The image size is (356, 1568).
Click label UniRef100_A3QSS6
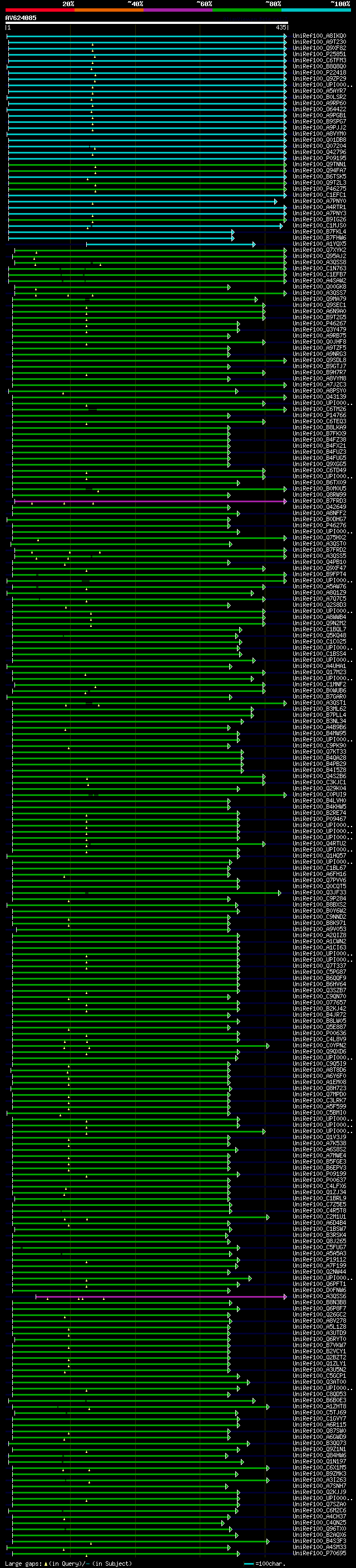point(319,1297)
